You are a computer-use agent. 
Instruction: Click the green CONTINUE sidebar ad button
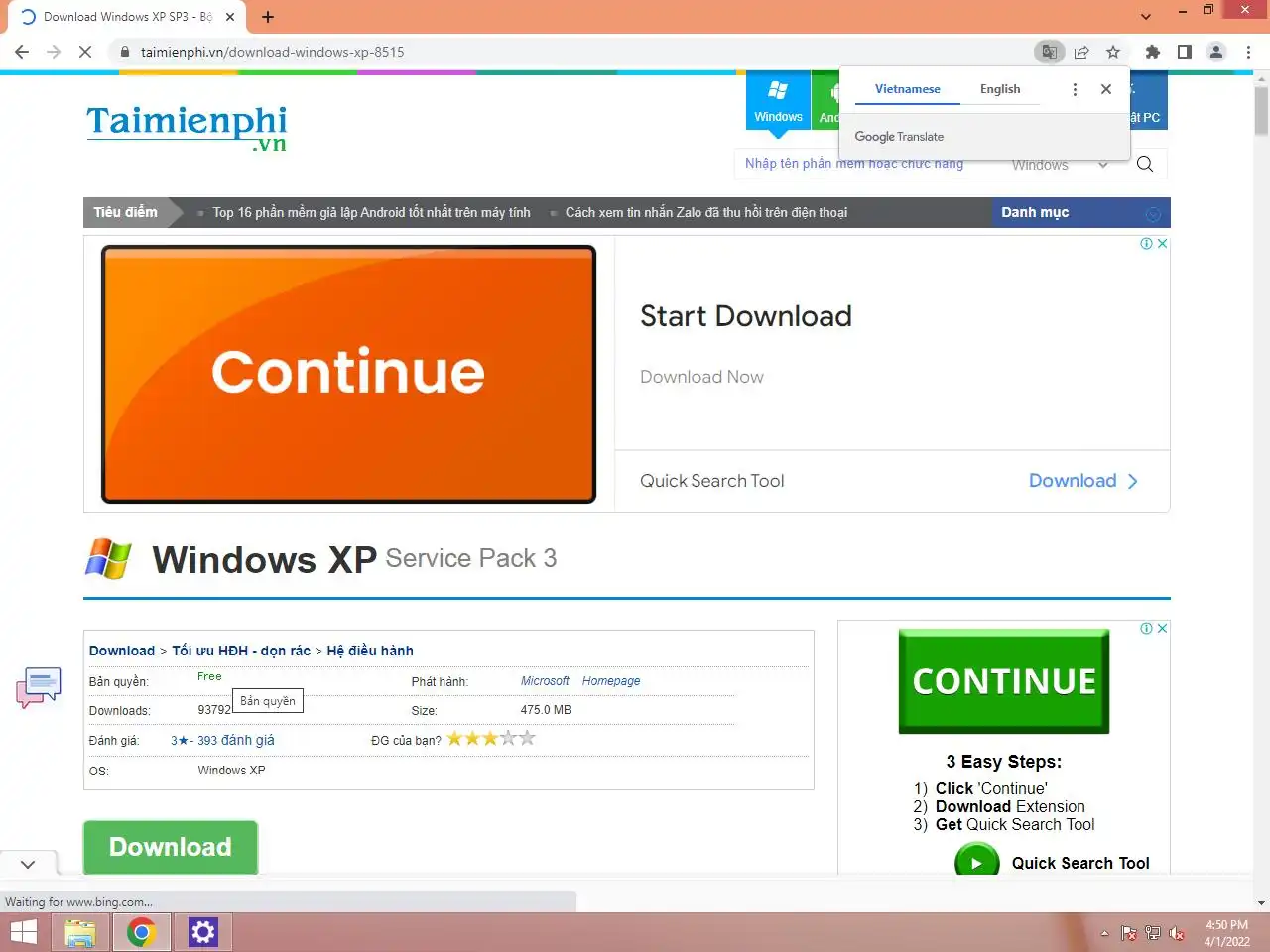(1004, 681)
